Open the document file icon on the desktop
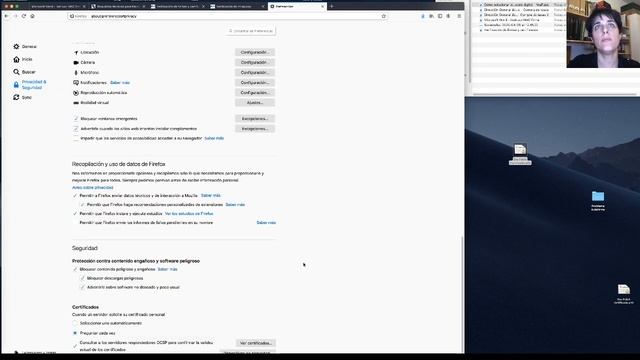 pyautogui.click(x=520, y=149)
